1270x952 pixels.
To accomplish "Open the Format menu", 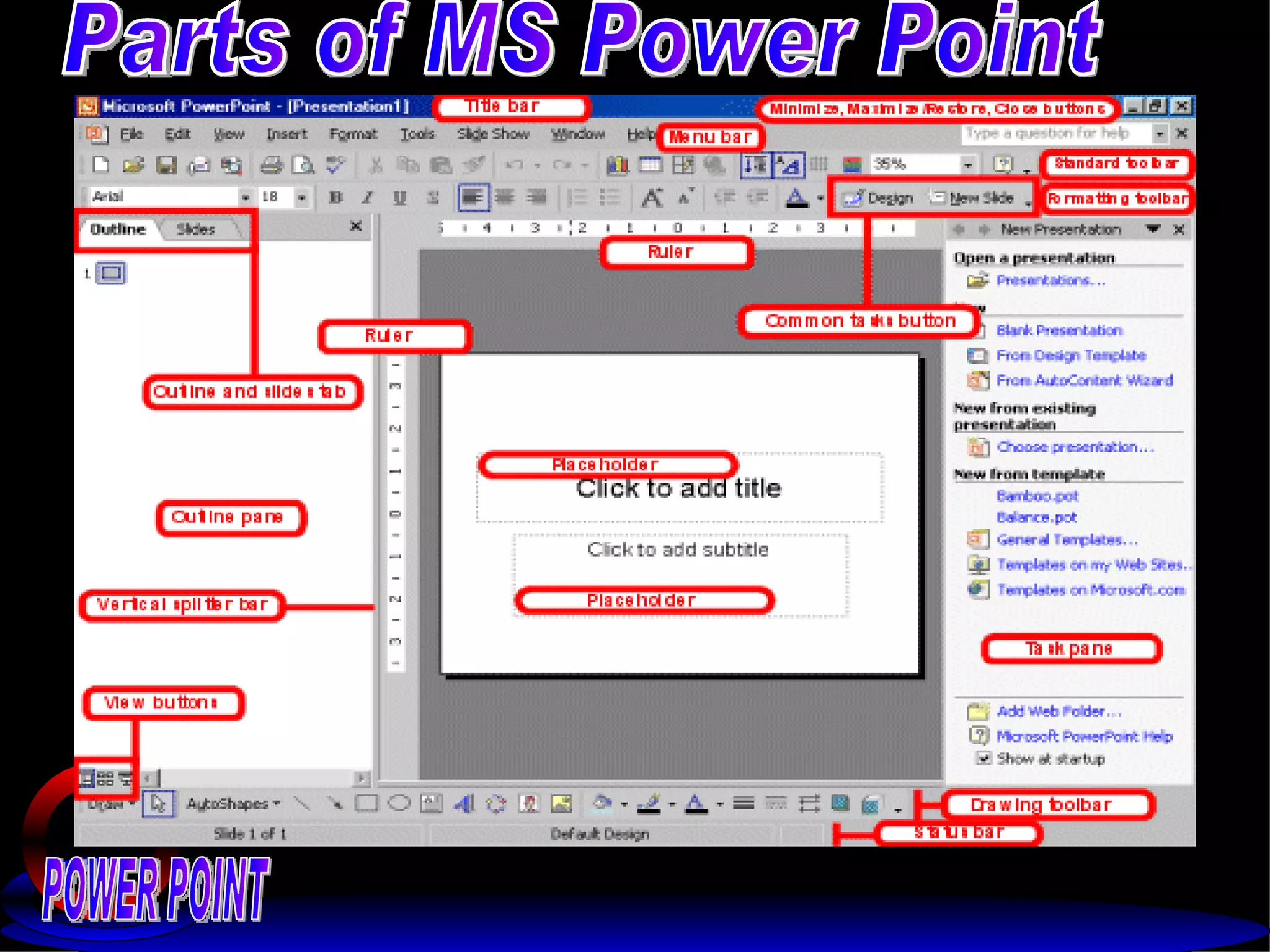I will (x=353, y=134).
